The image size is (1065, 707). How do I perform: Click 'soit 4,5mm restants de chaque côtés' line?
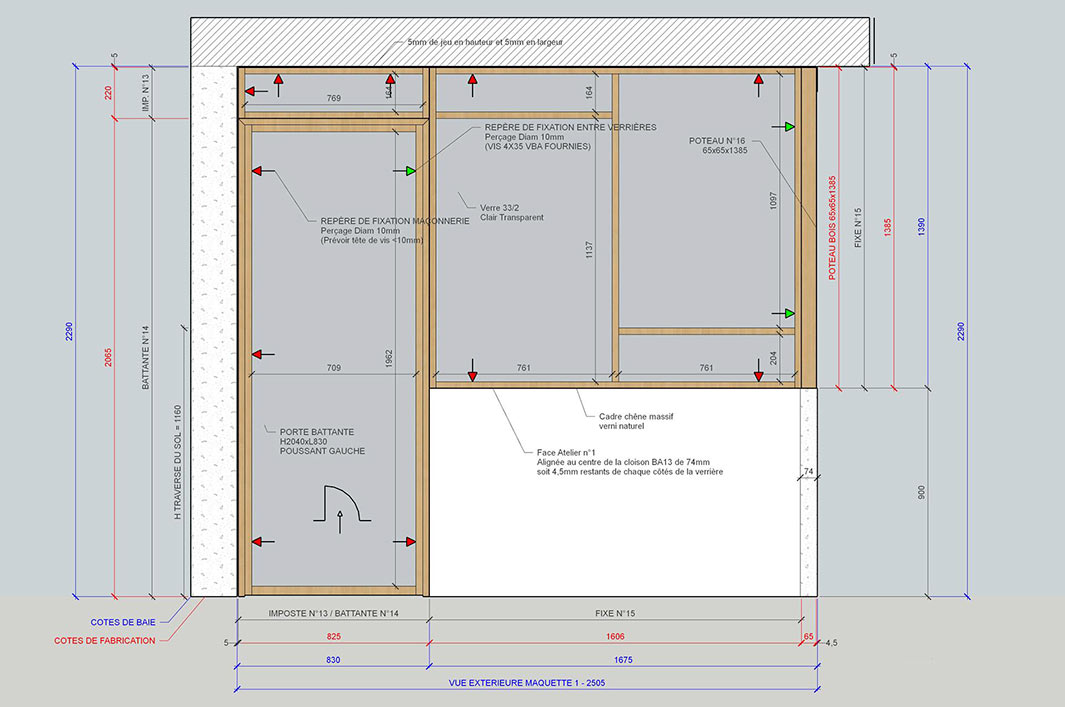pos(630,471)
